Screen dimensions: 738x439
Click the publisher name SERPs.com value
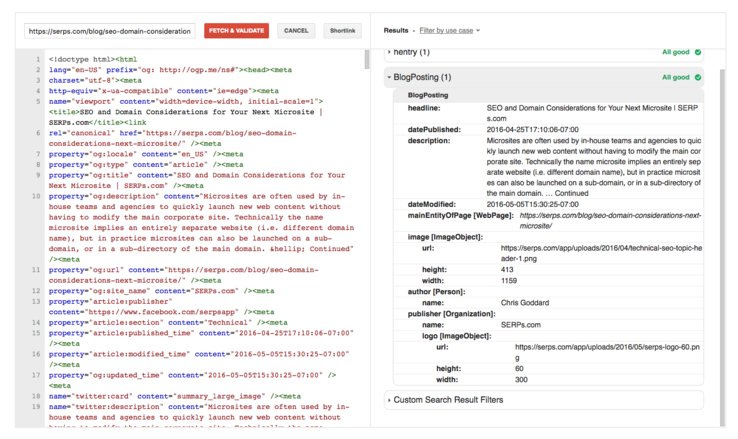pos(521,325)
